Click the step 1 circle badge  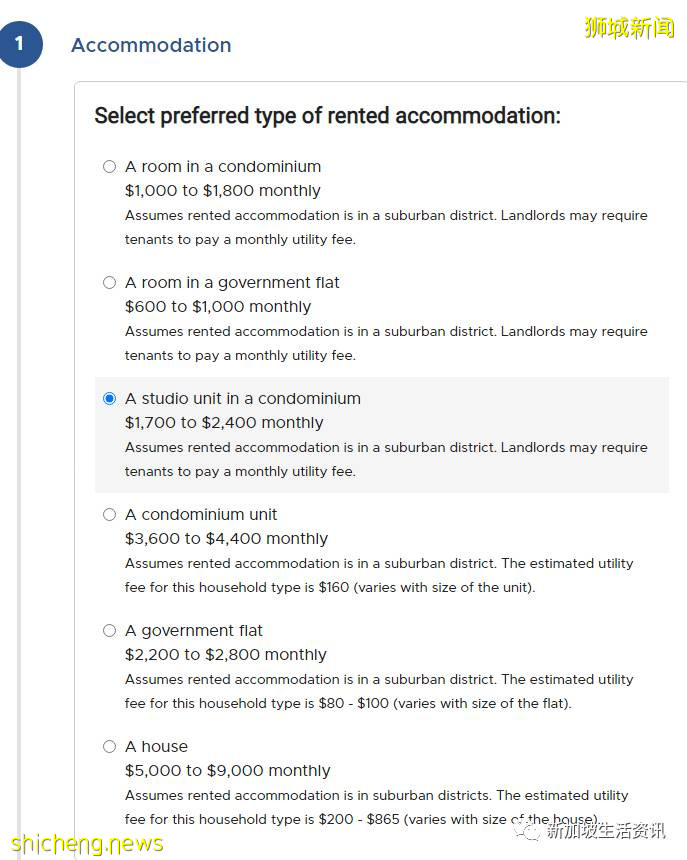pyautogui.click(x=20, y=45)
